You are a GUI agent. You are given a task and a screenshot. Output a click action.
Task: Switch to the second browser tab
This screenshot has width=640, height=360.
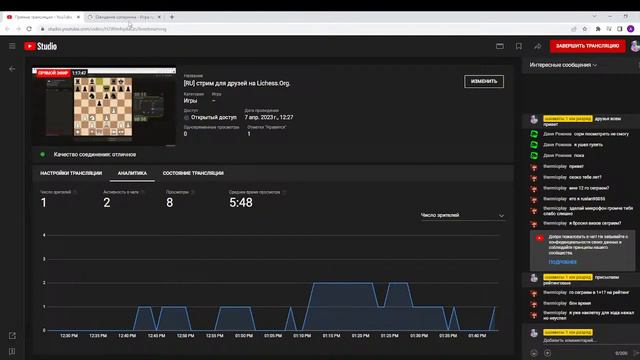tap(124, 17)
